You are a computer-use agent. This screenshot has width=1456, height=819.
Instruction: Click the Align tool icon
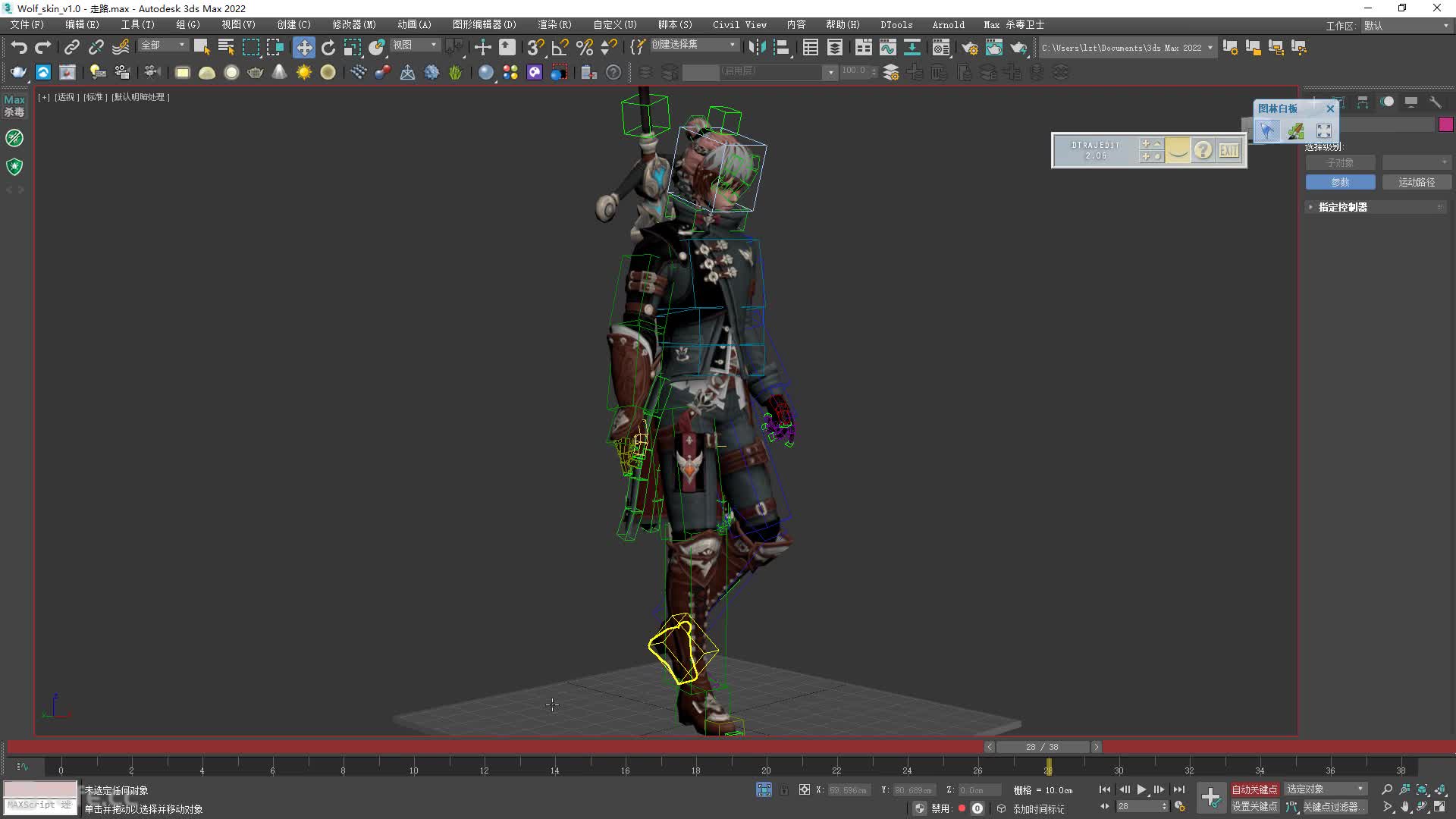pos(781,47)
